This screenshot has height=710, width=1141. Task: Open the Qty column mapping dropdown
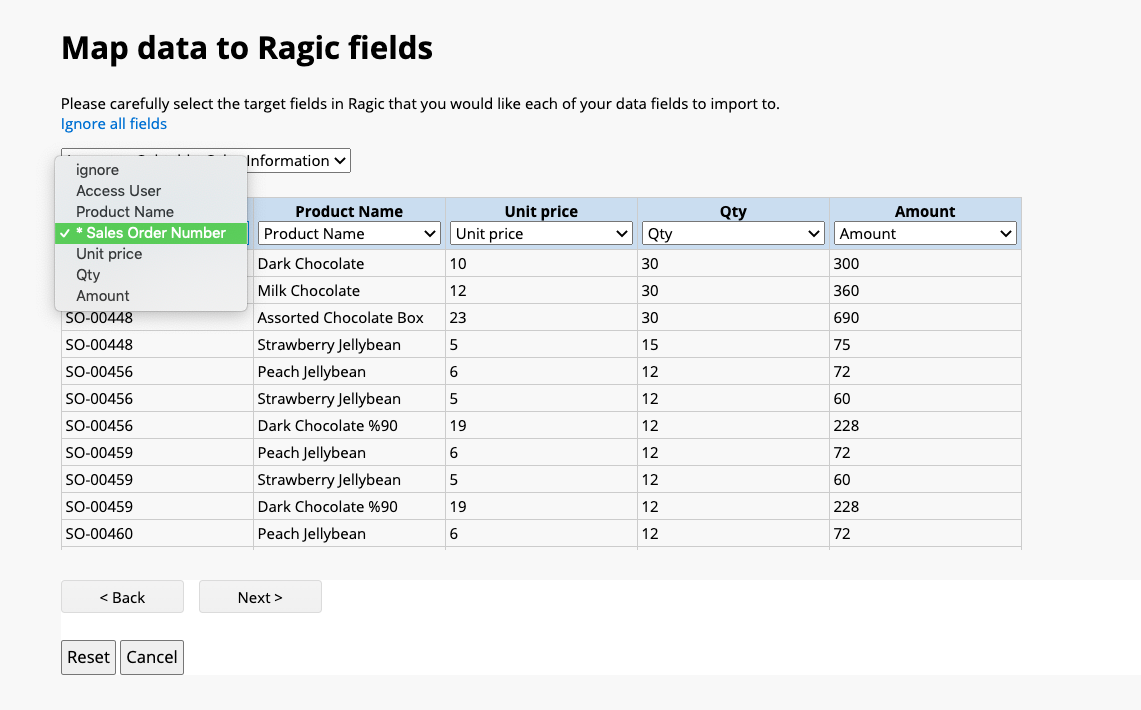tap(734, 234)
